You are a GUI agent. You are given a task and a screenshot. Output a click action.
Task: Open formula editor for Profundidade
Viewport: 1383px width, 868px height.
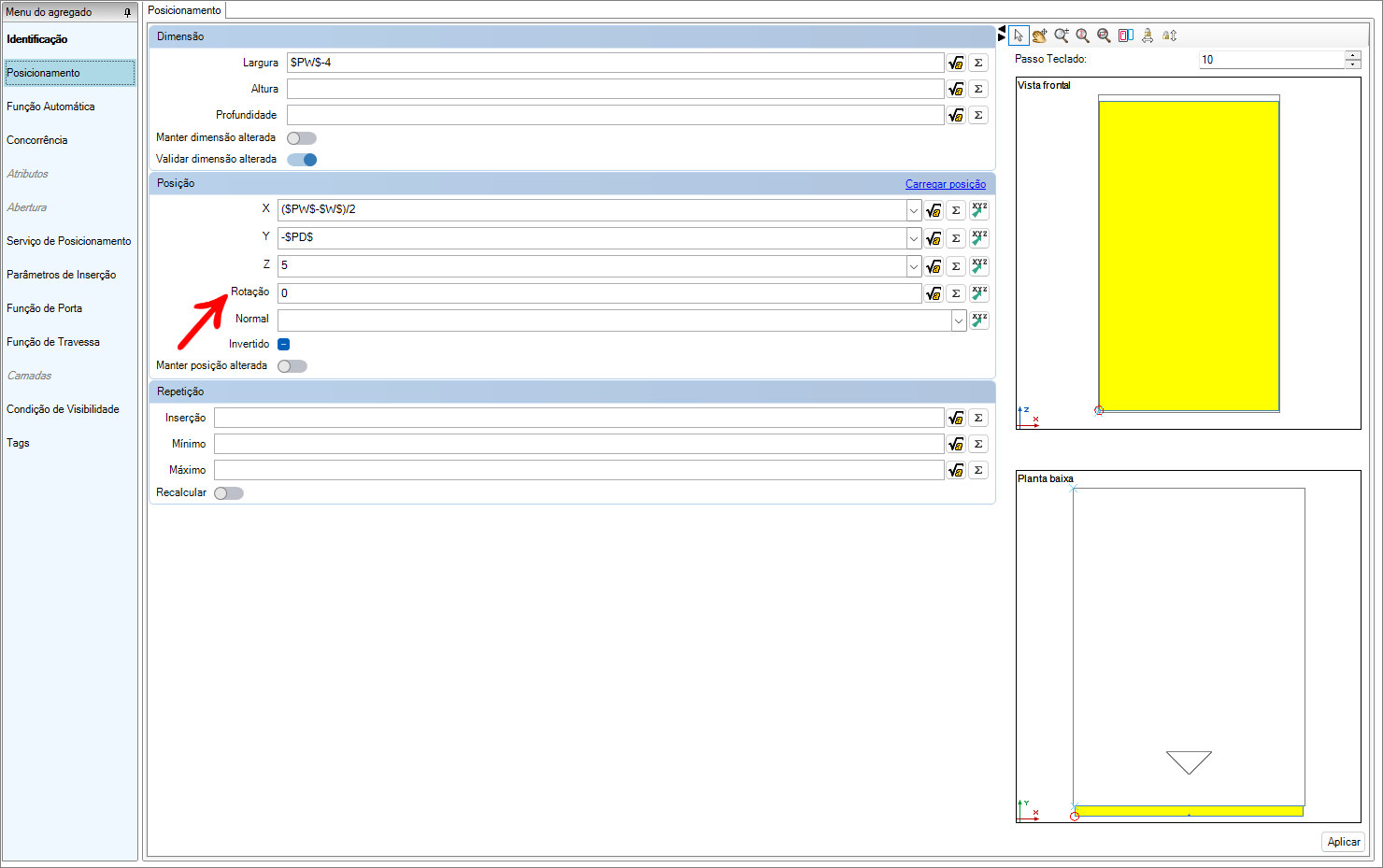click(956, 115)
